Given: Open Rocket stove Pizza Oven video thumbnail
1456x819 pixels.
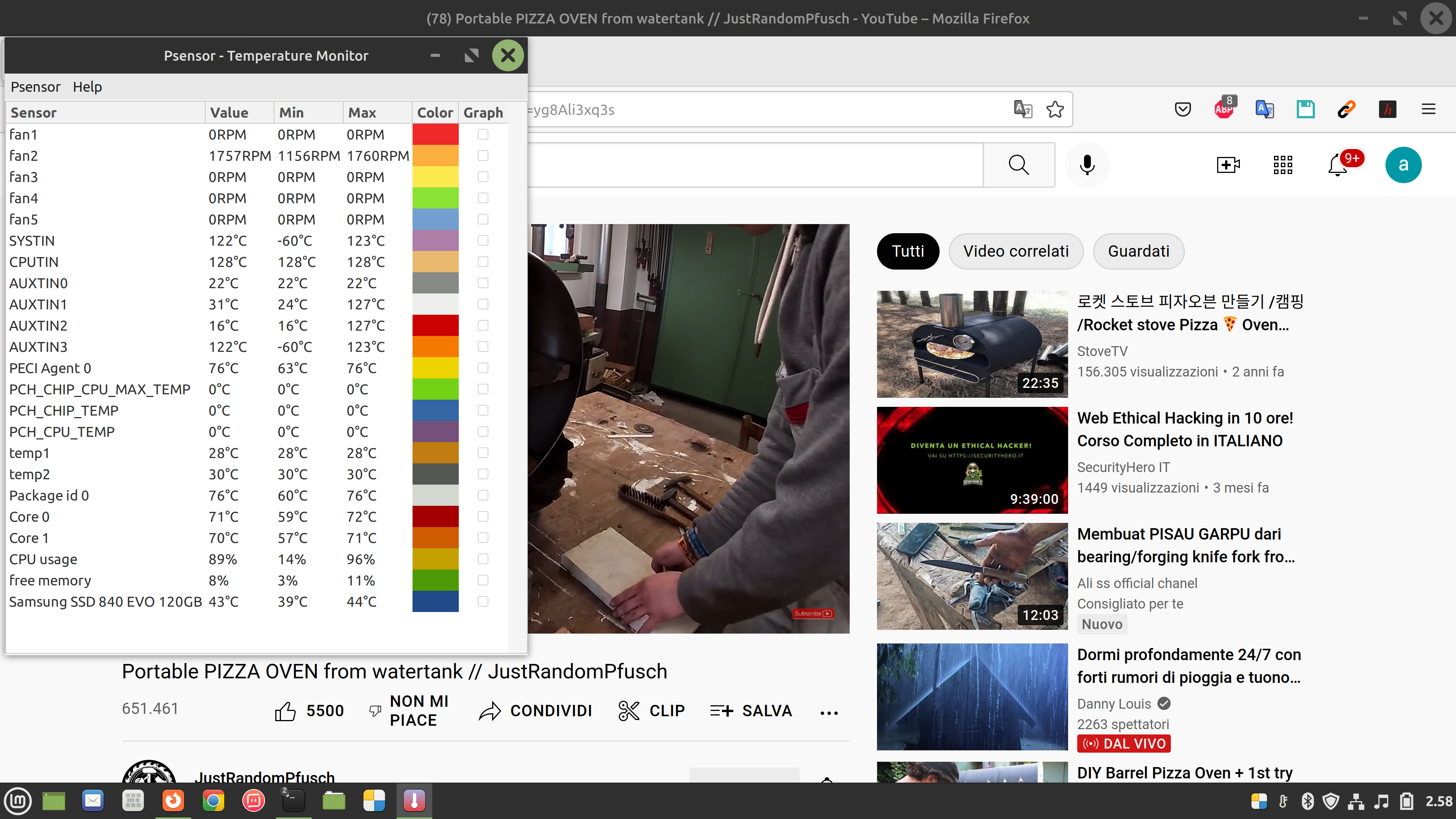Looking at the screenshot, I should tap(971, 344).
